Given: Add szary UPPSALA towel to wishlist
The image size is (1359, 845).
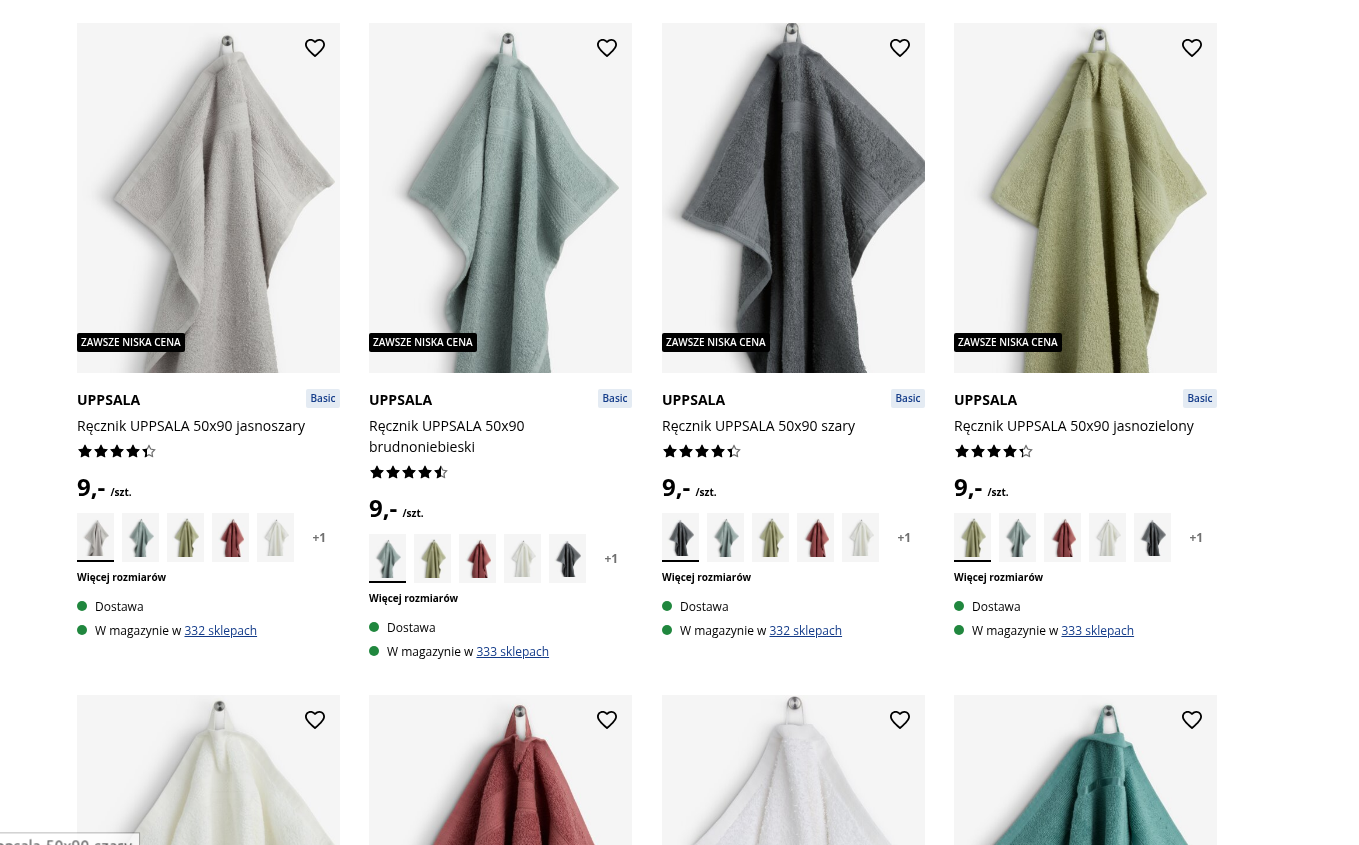Looking at the screenshot, I should point(900,48).
